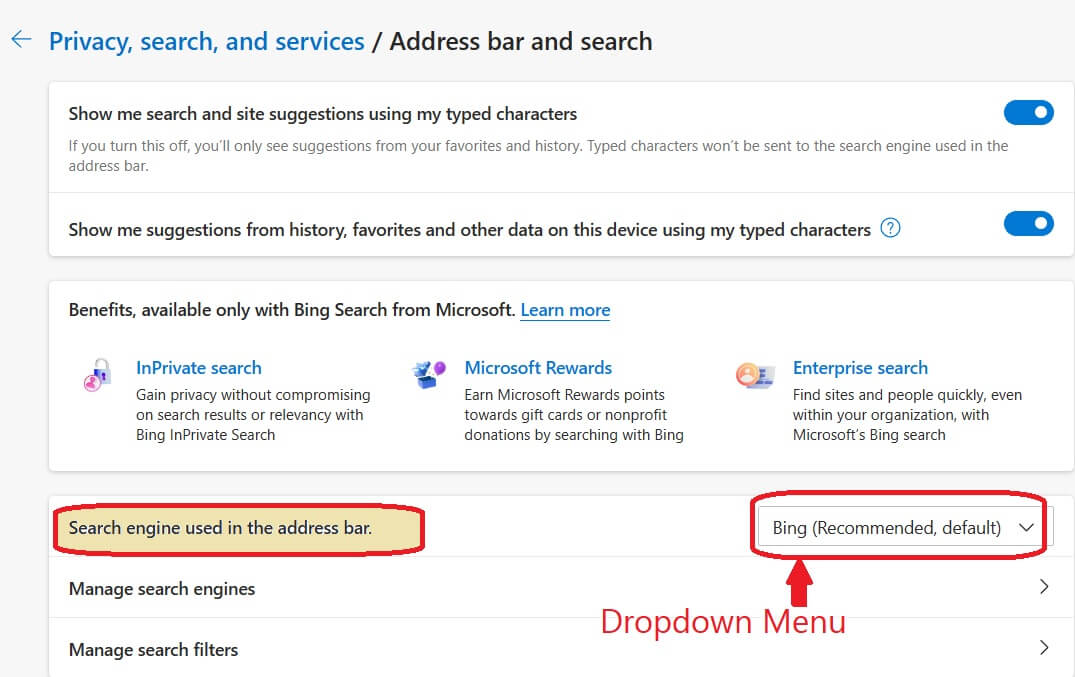Screen dimensions: 1075x677
Task: Open the Learn more link about Bing benefits
Action: click(x=565, y=310)
